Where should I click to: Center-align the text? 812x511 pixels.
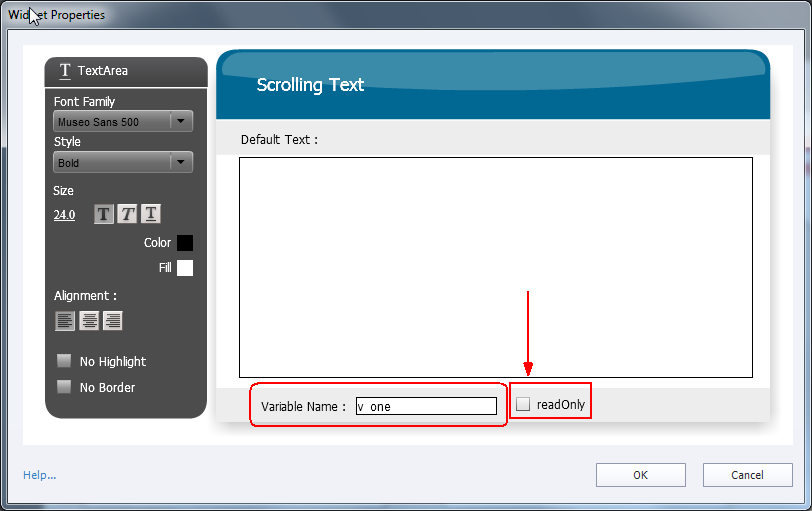point(89,321)
